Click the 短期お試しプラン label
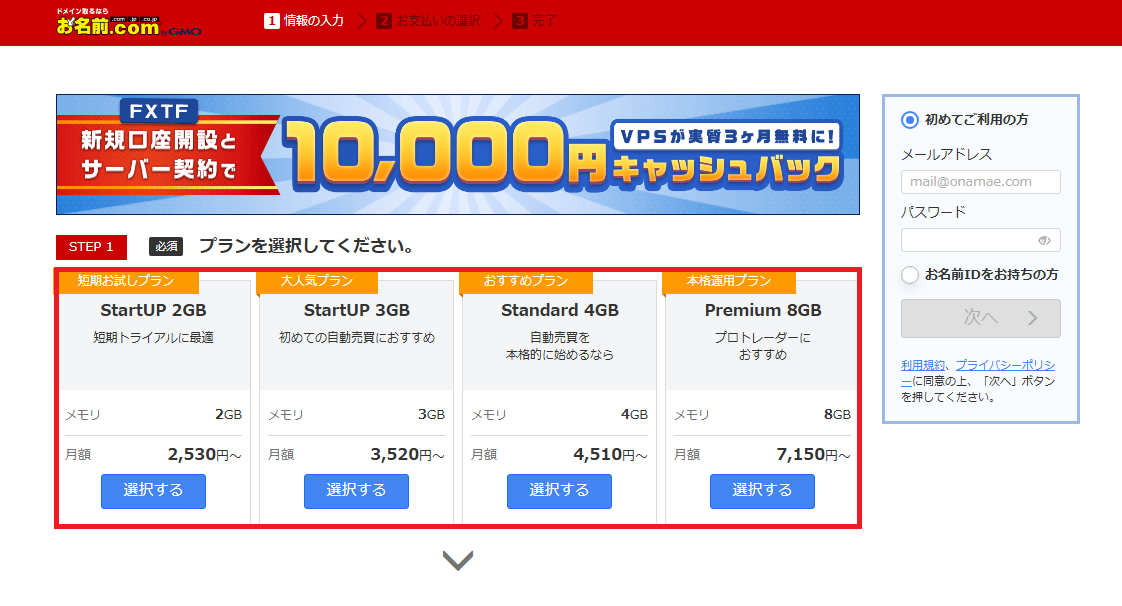Screen dimensions: 1122x606 (126, 280)
